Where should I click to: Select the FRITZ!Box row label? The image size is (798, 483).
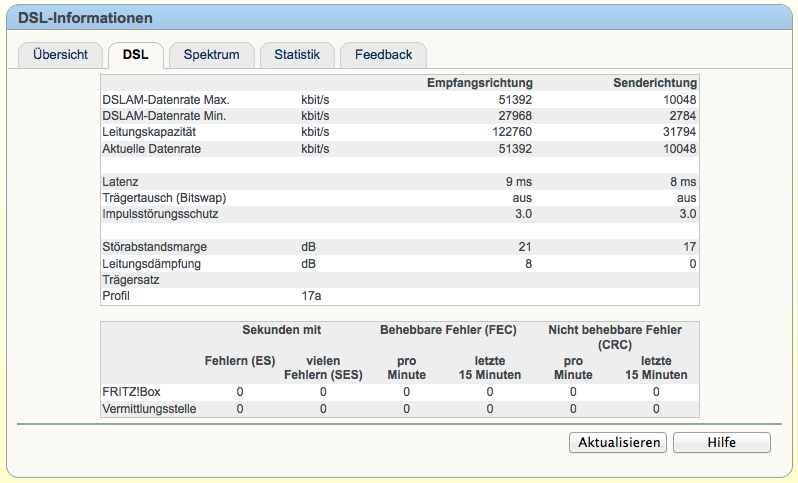pos(130,393)
